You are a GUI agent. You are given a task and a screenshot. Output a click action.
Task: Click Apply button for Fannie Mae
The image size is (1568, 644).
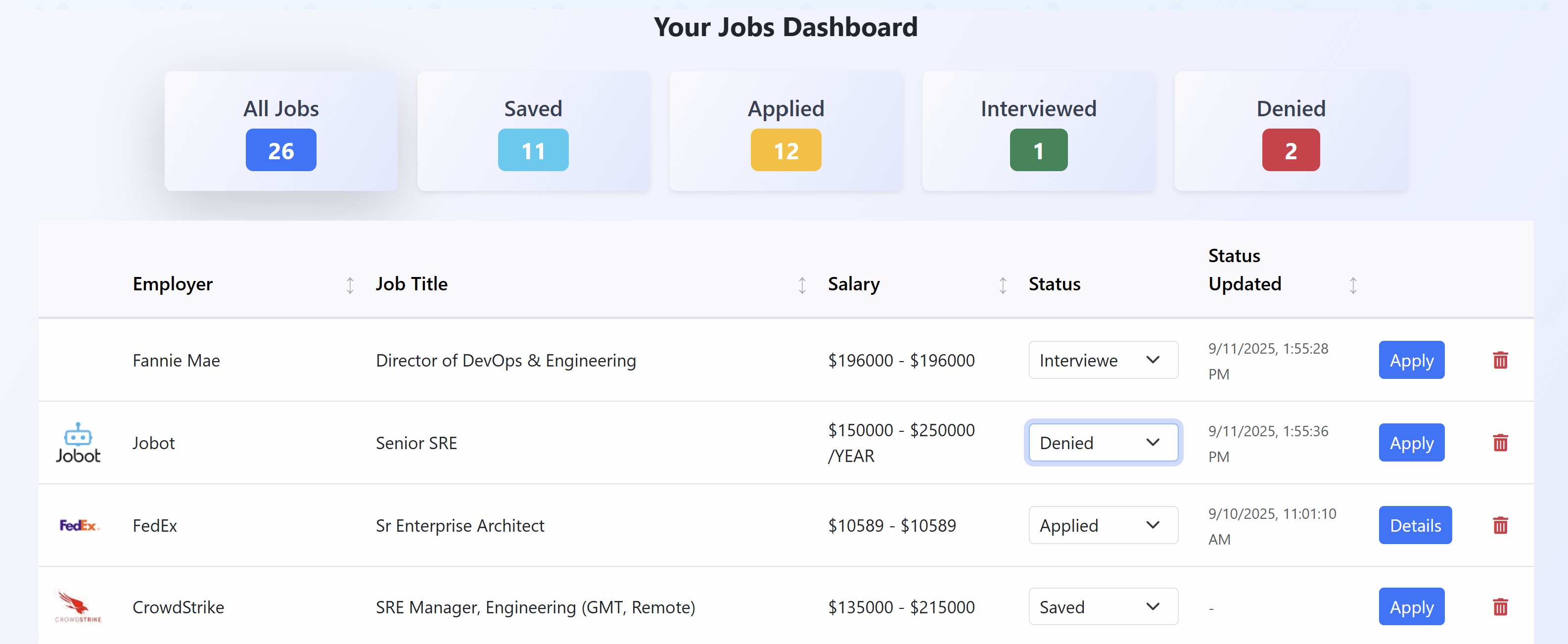click(1411, 361)
